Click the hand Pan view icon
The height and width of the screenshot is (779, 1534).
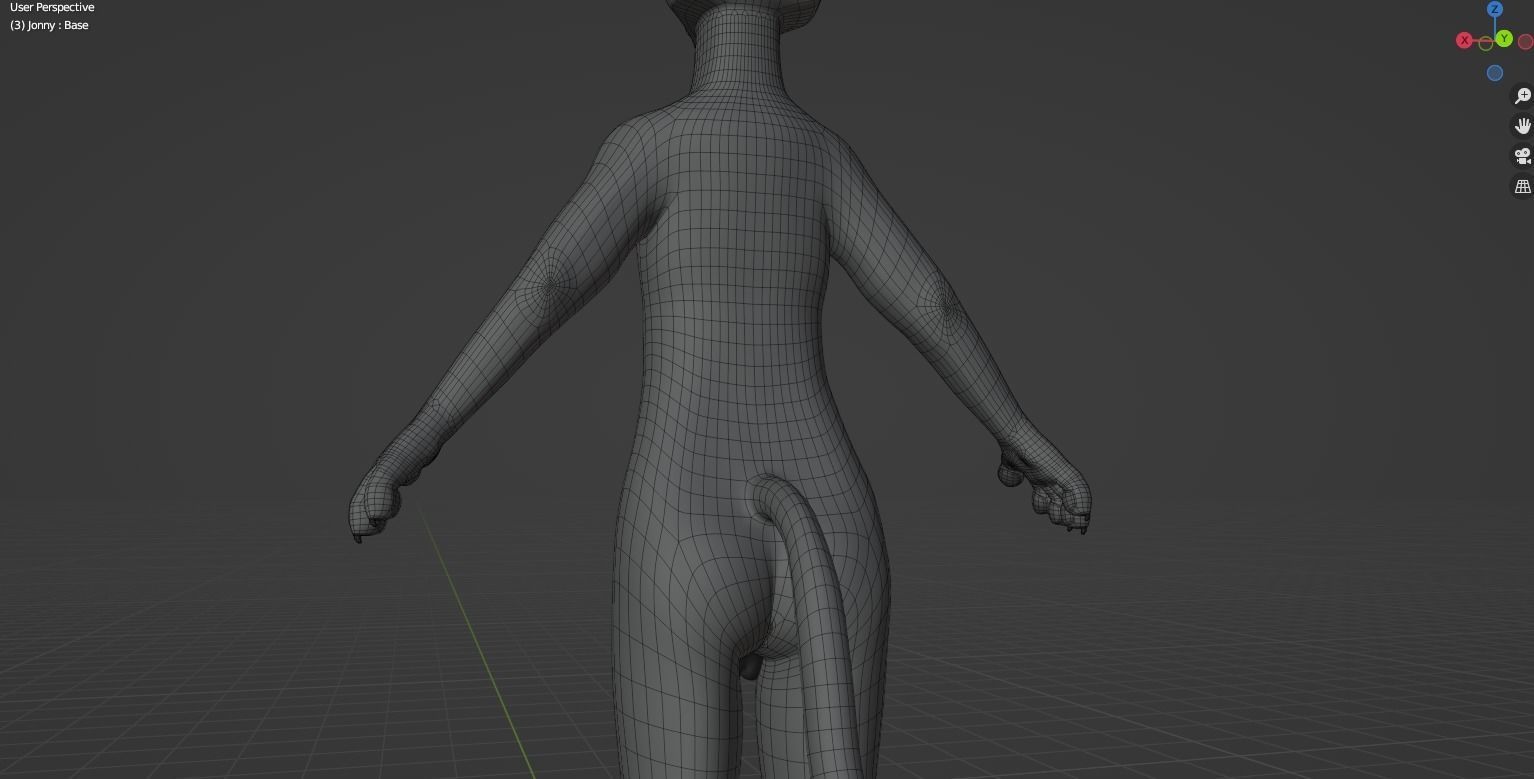tap(1522, 126)
